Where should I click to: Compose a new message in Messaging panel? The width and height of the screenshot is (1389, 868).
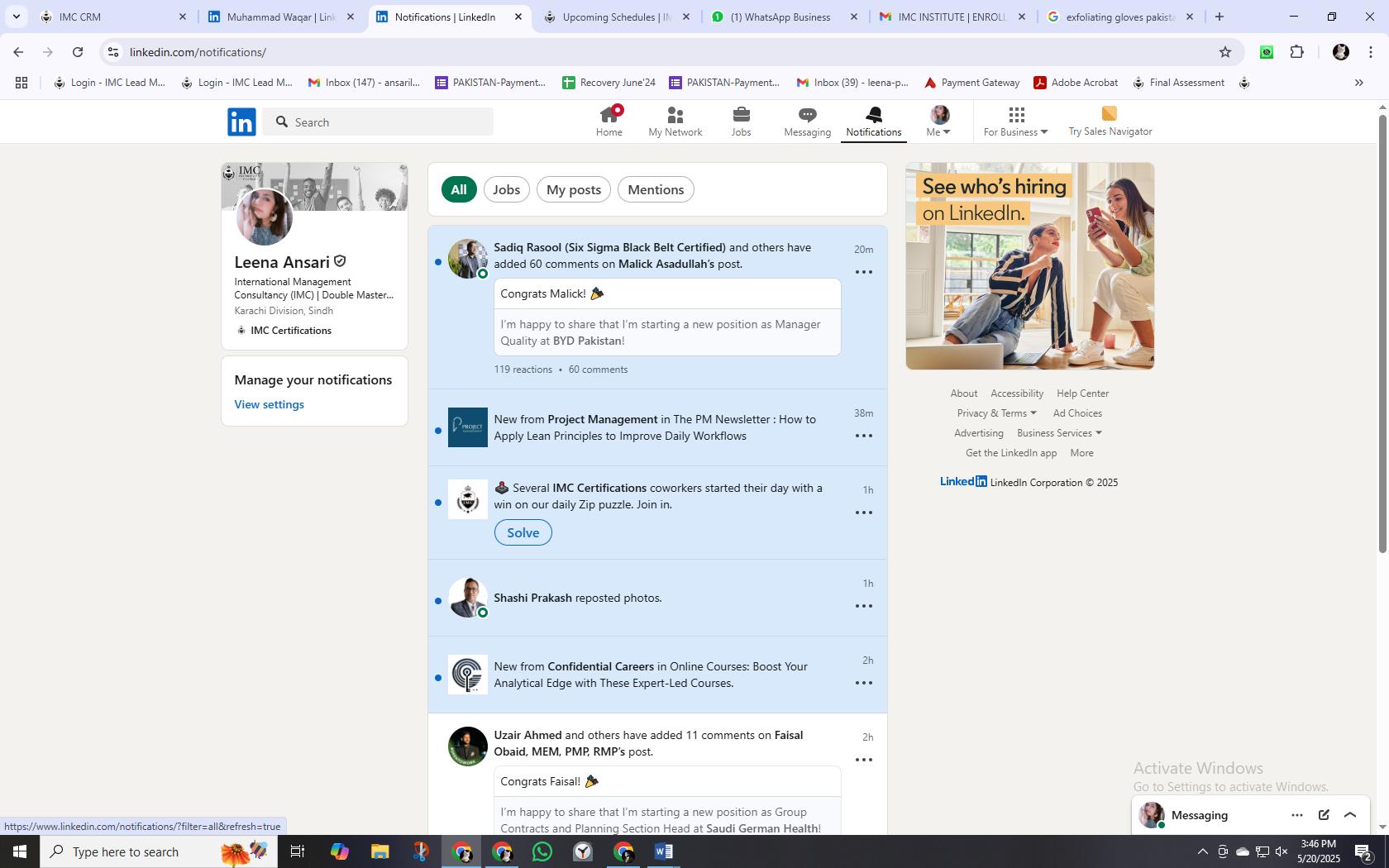[x=1324, y=815]
